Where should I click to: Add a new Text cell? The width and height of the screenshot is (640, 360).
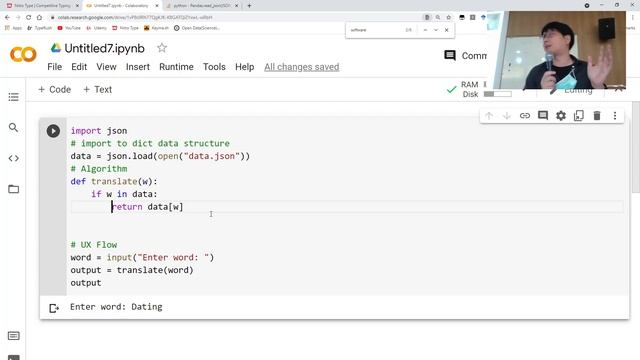pos(97,89)
